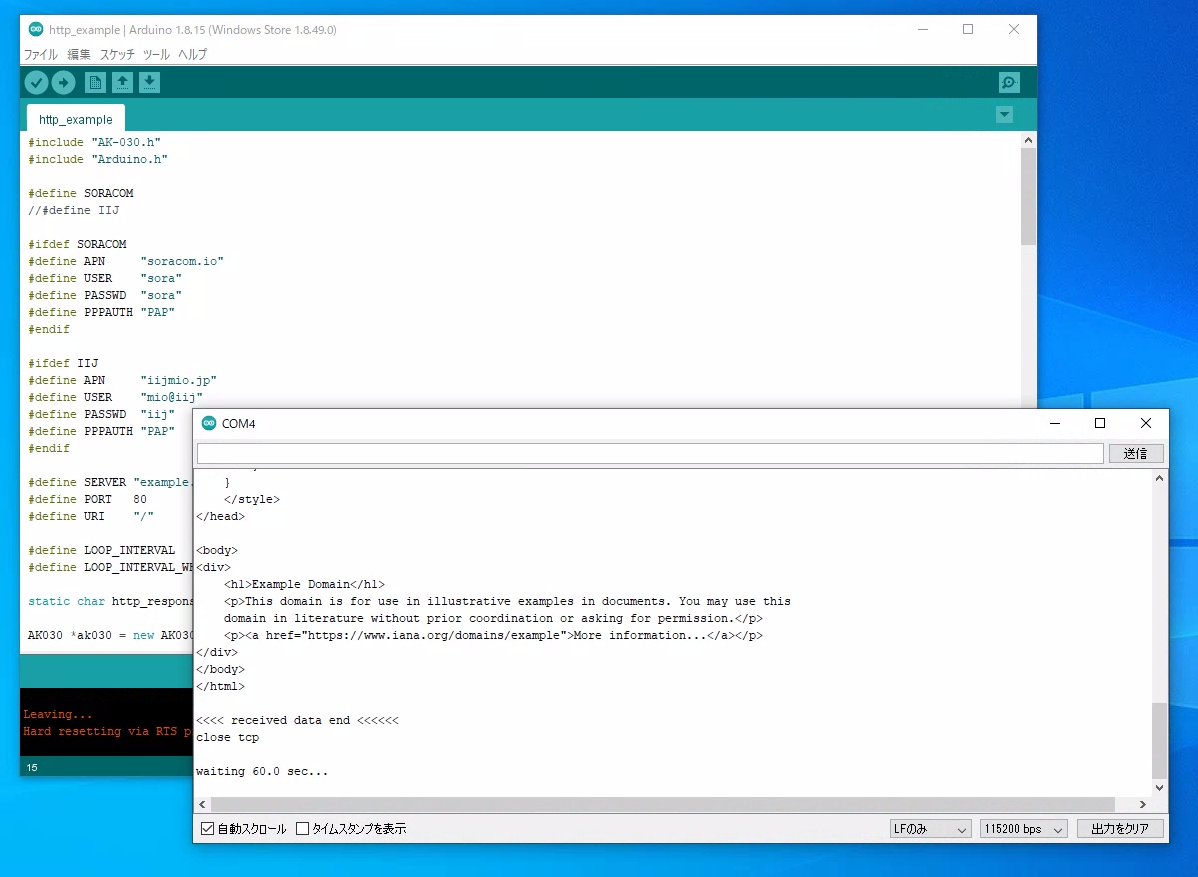
Task: Click the text "iijmio.jp" in the code
Action: pyautogui.click(x=179, y=380)
